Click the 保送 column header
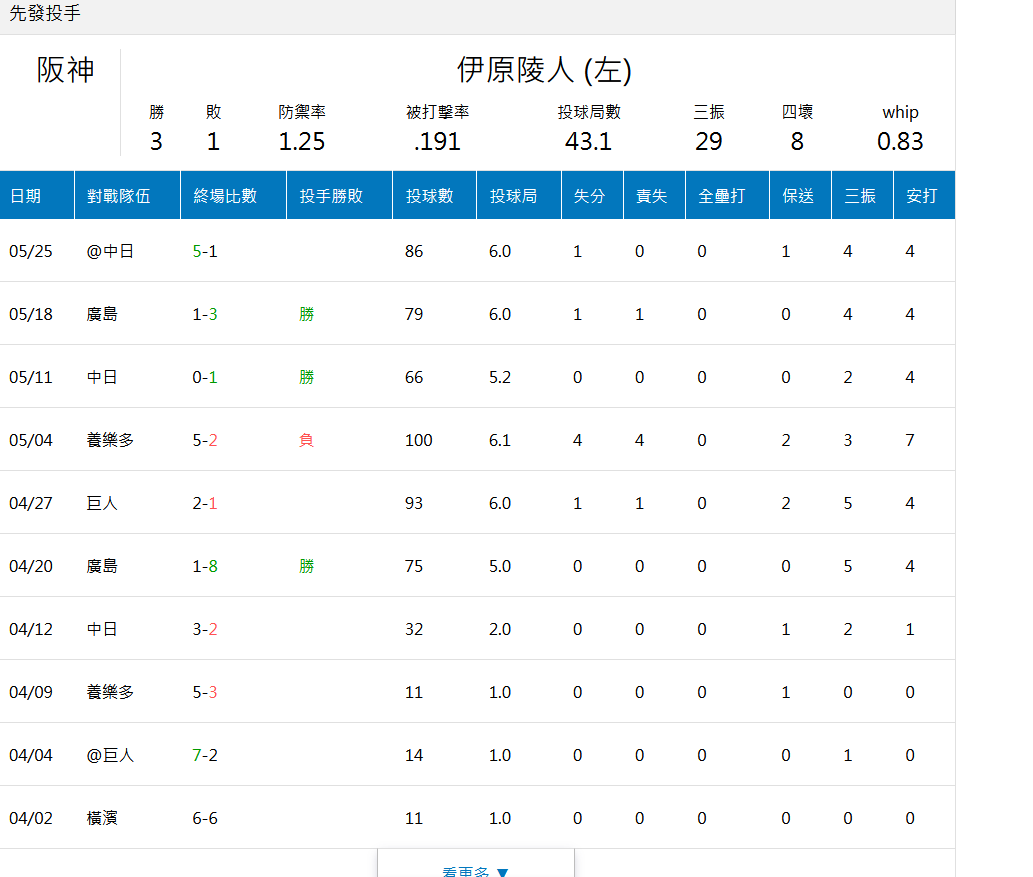 click(x=800, y=196)
